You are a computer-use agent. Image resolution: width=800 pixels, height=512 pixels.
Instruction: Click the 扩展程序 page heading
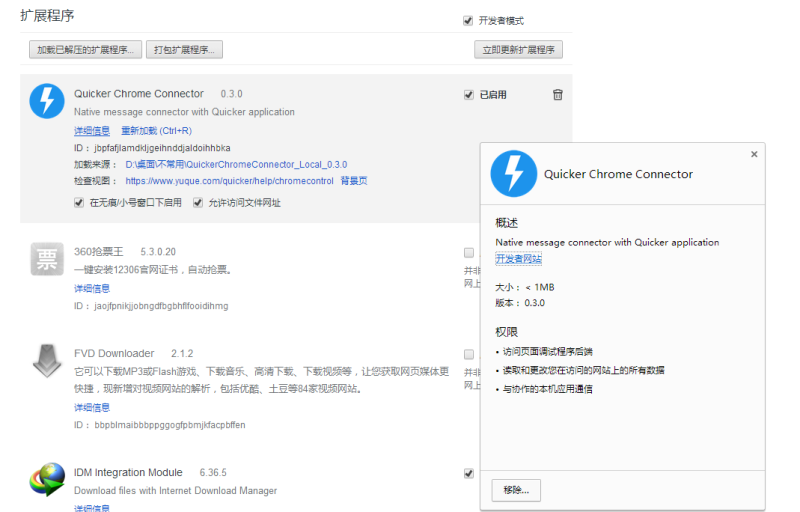point(47,16)
